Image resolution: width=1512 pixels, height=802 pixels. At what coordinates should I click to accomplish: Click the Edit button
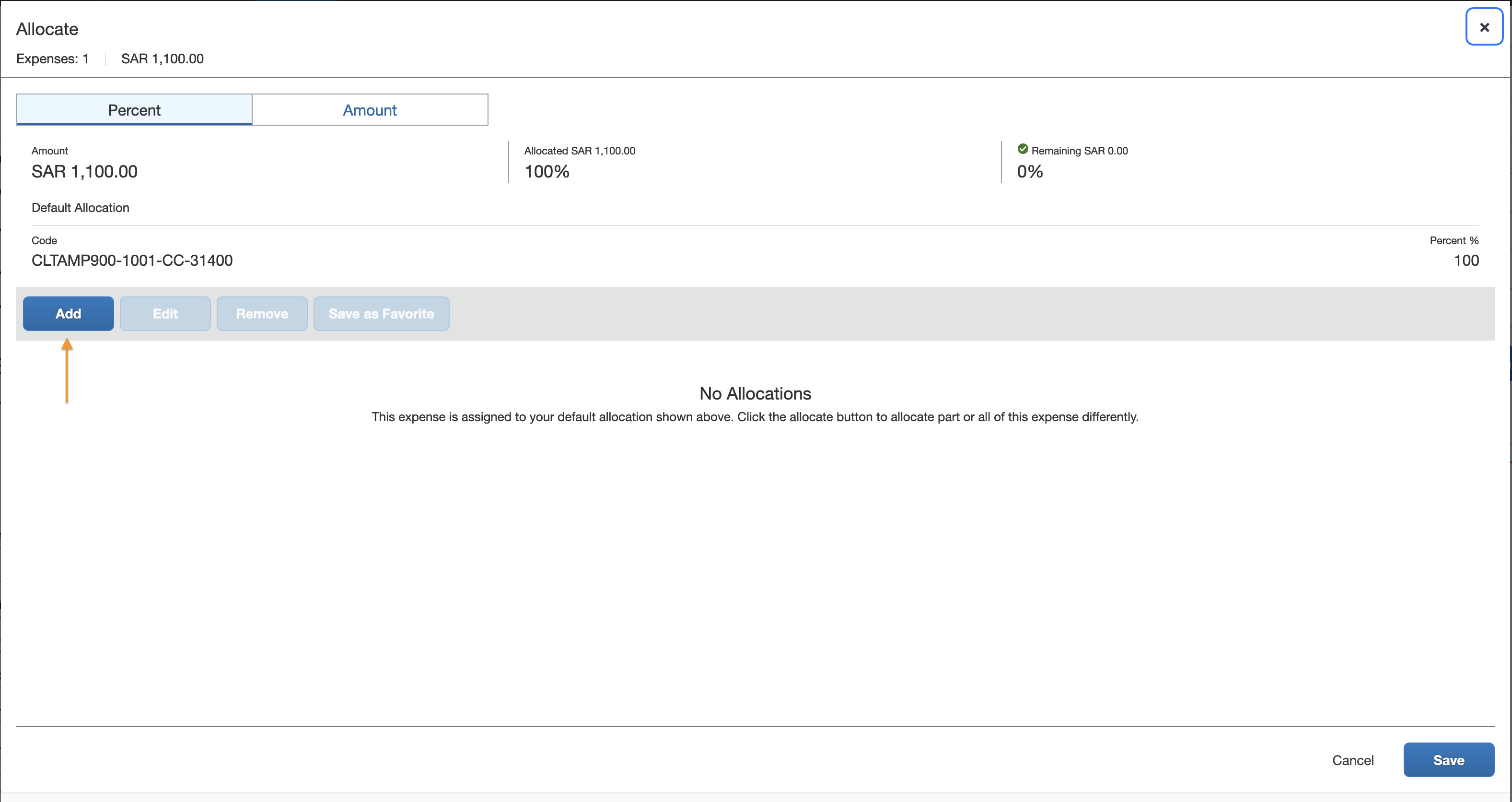coord(165,314)
